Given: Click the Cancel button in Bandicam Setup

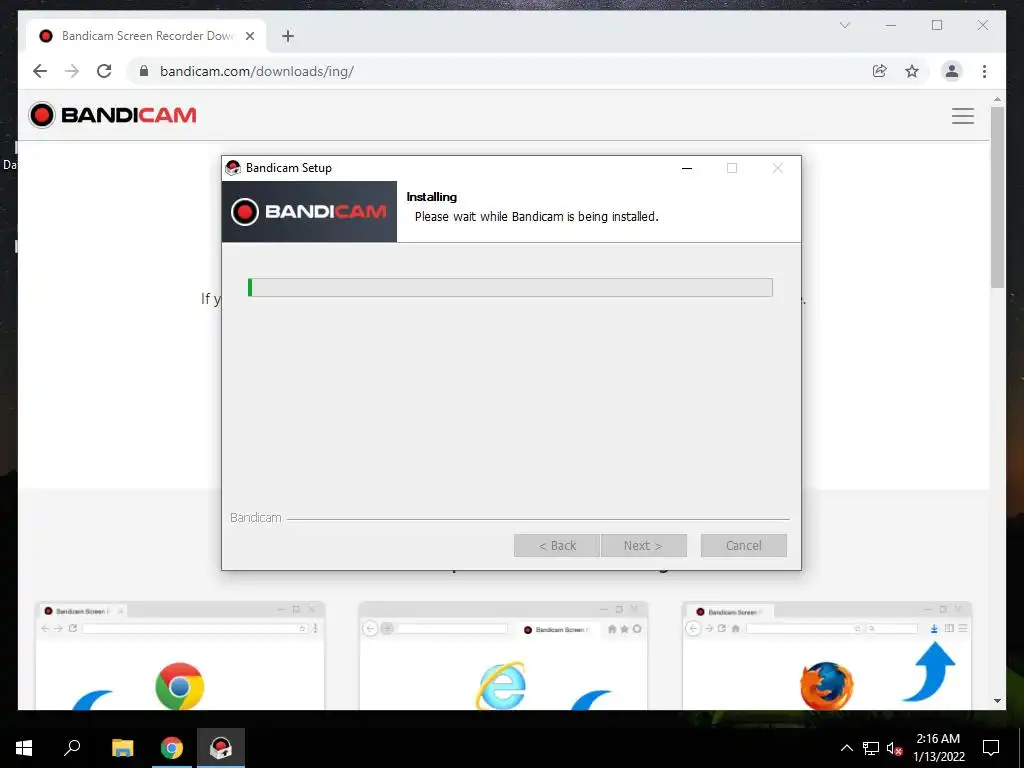Looking at the screenshot, I should pos(743,545).
